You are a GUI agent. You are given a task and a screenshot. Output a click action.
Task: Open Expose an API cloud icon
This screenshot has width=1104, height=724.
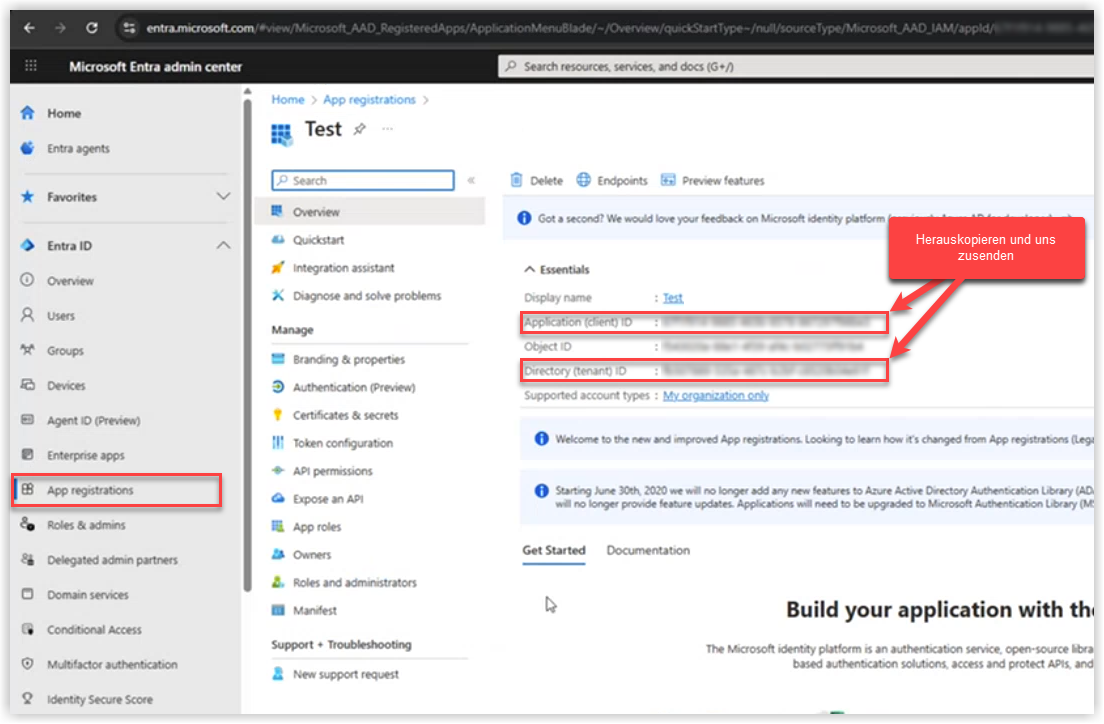[278, 499]
